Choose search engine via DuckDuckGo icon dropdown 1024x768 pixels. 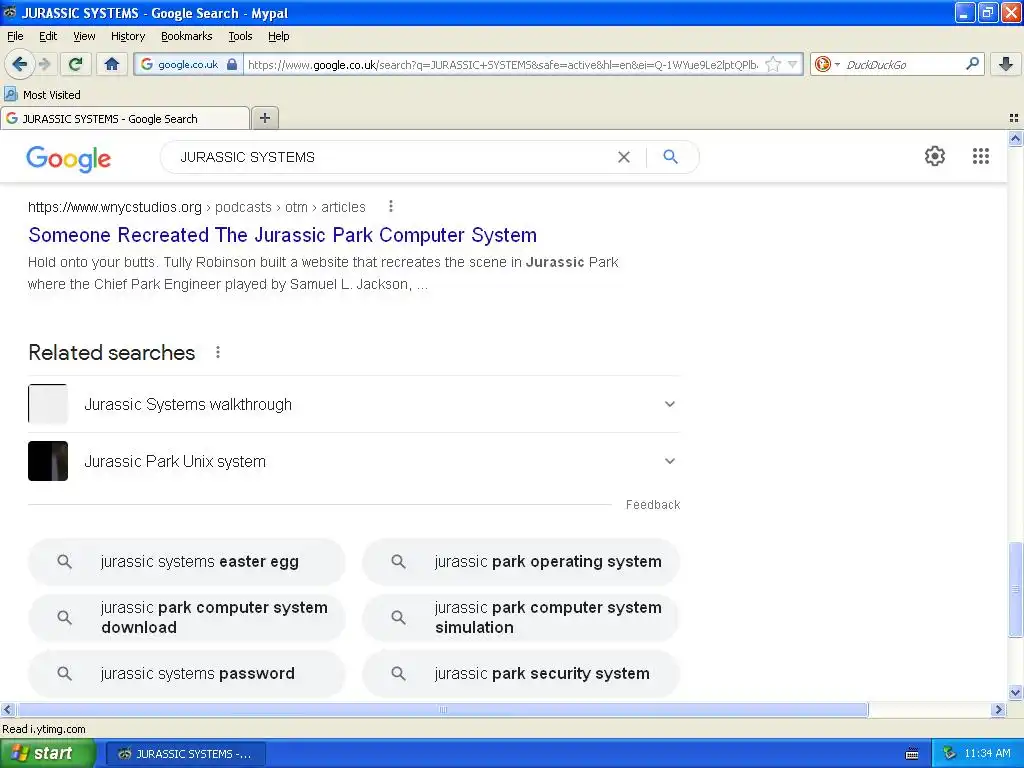click(827, 64)
